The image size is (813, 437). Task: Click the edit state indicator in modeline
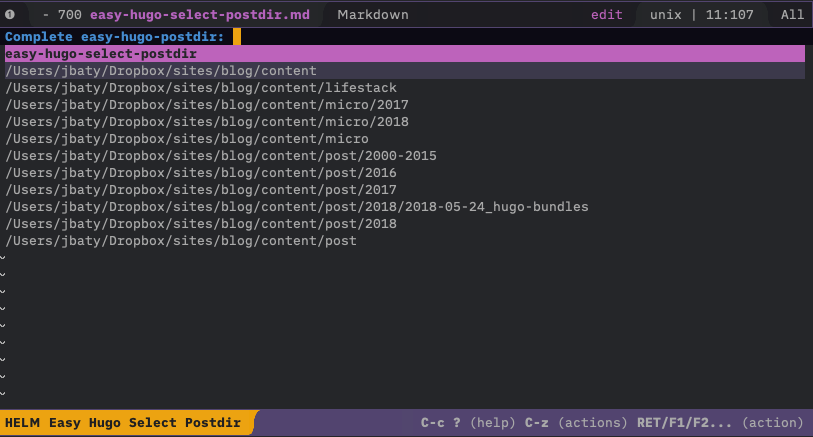pyautogui.click(x=606, y=15)
